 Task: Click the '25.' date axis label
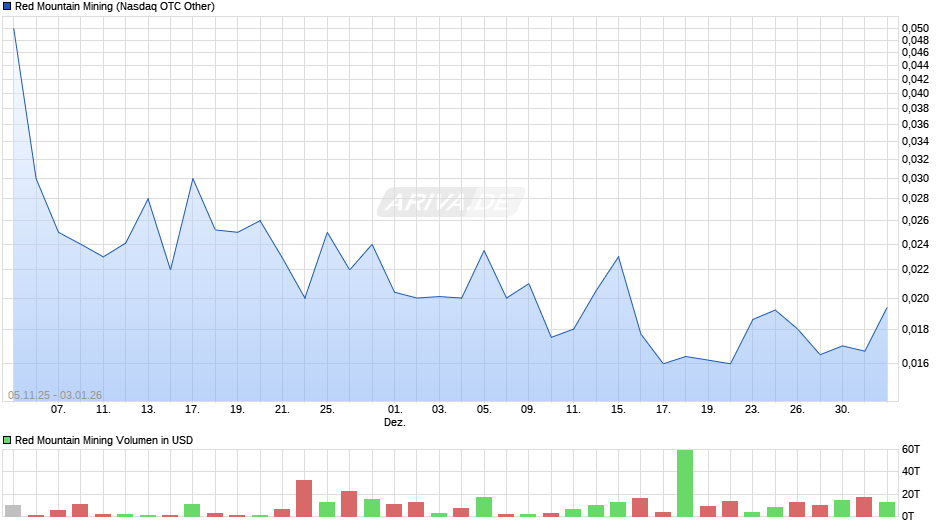click(327, 409)
